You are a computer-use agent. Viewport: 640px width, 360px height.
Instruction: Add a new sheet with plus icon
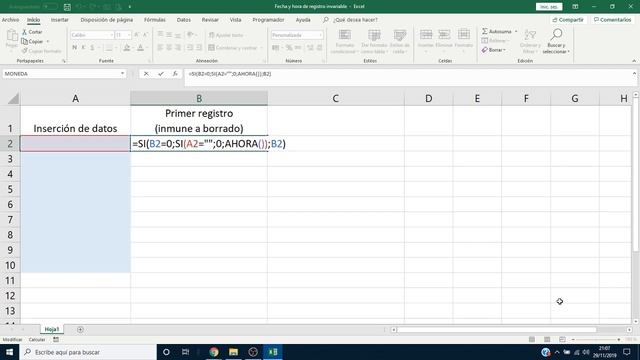click(80, 329)
